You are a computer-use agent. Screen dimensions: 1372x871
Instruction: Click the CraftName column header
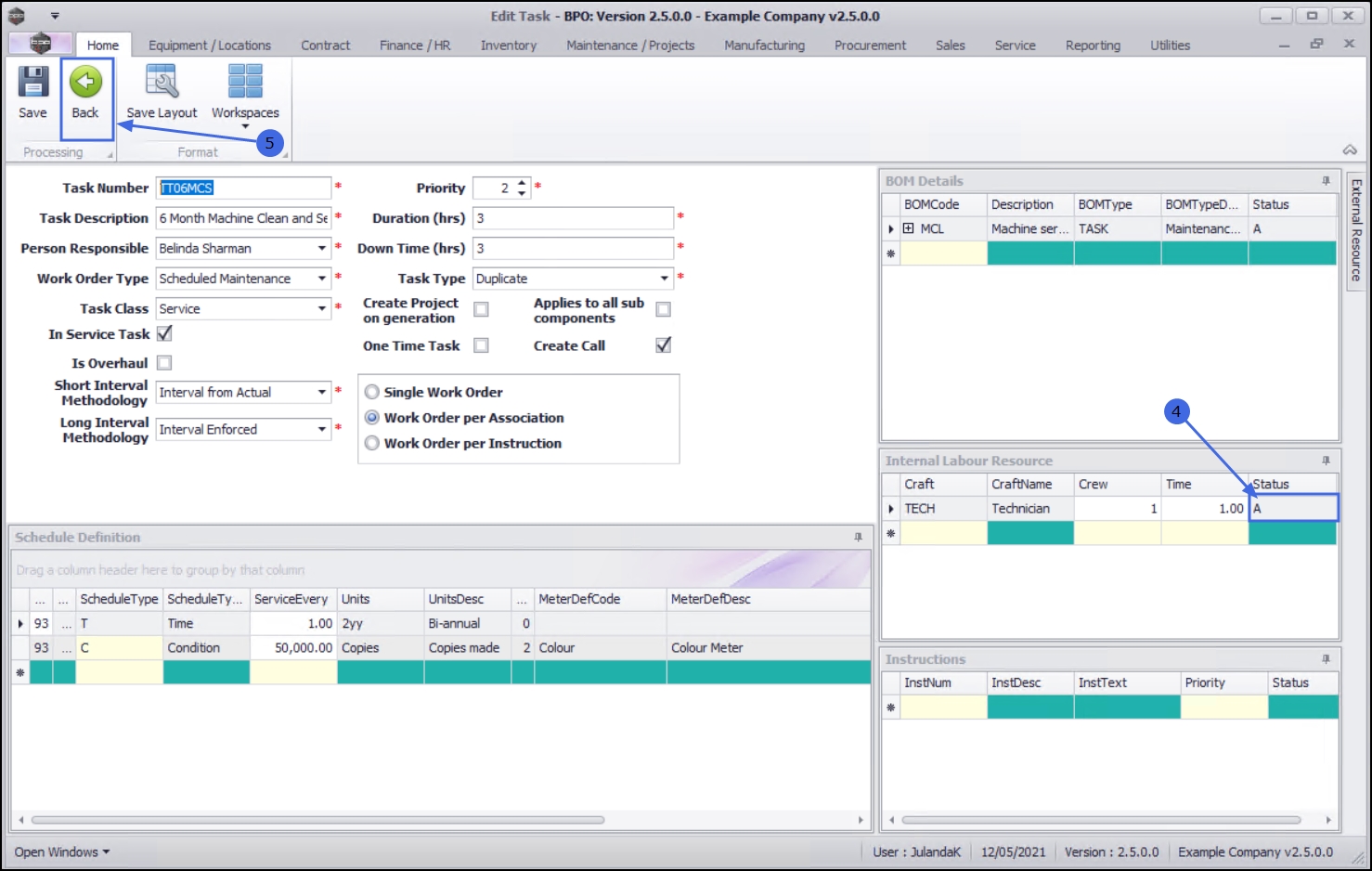click(x=1030, y=484)
